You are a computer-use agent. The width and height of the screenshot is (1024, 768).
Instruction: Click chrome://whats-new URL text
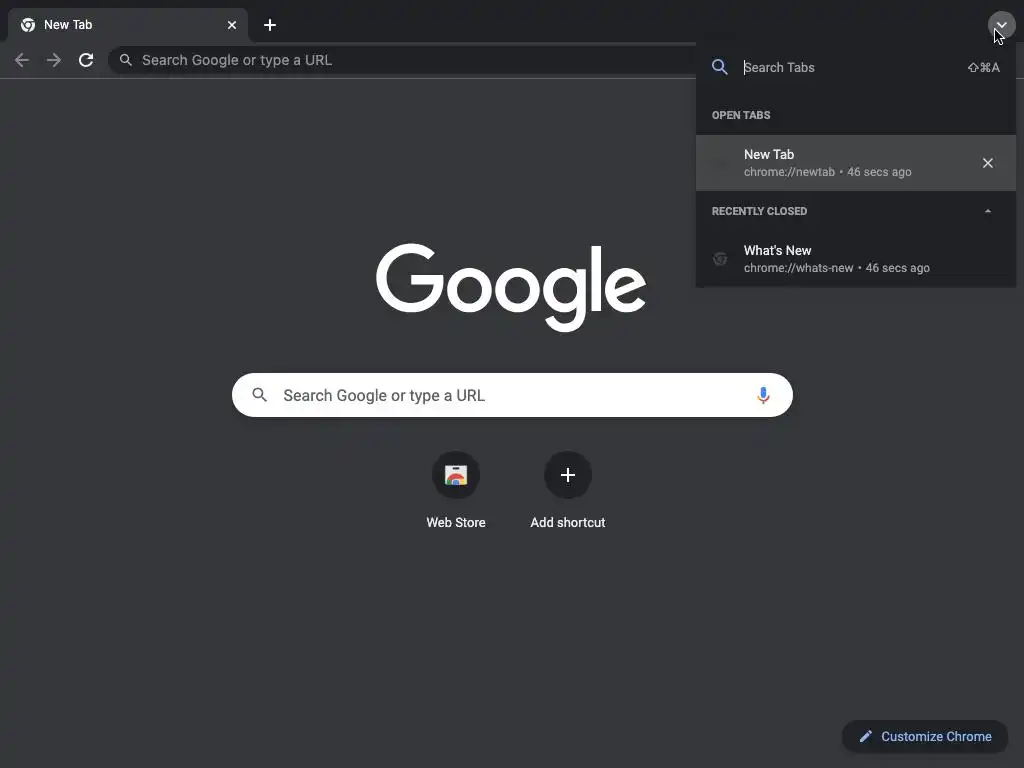(x=798, y=268)
